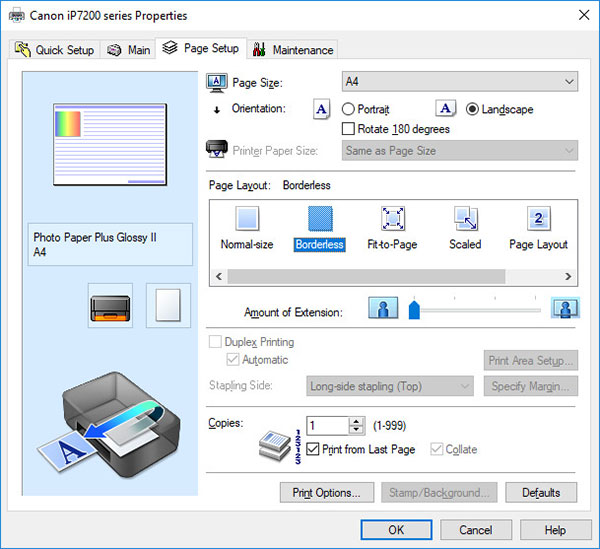Pick the Page Layout icon
The image size is (600, 549).
coord(538,218)
